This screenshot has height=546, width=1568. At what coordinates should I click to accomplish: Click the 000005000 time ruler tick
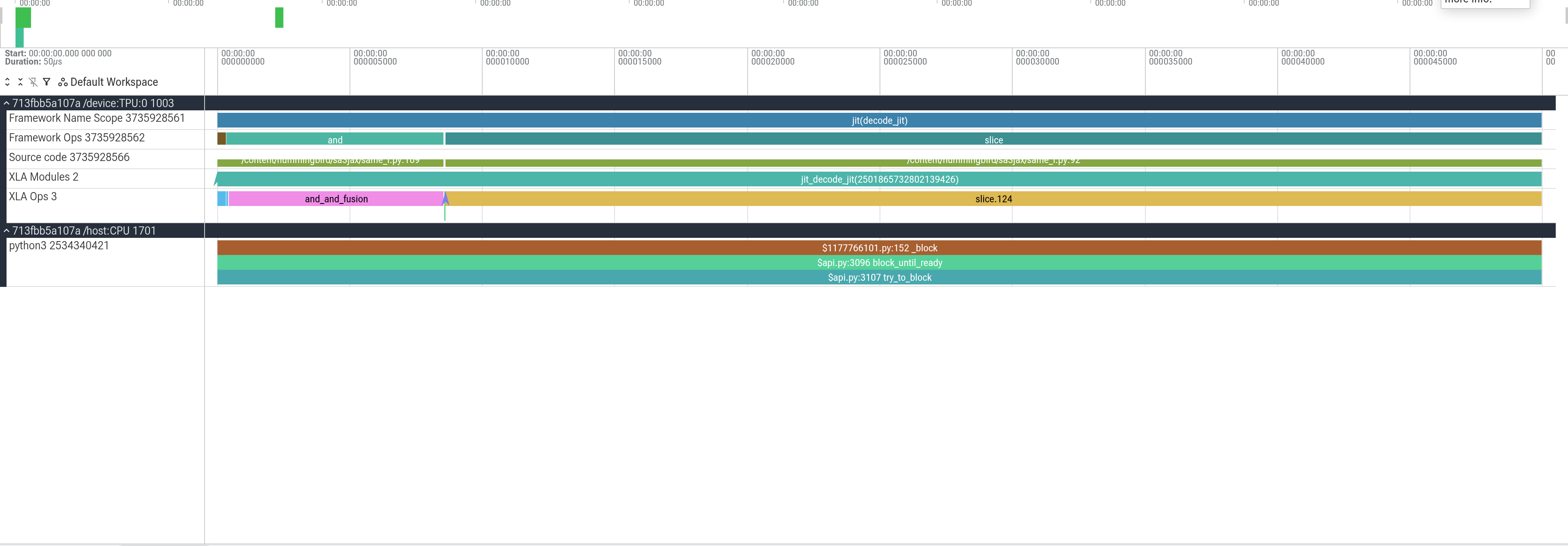(x=375, y=57)
